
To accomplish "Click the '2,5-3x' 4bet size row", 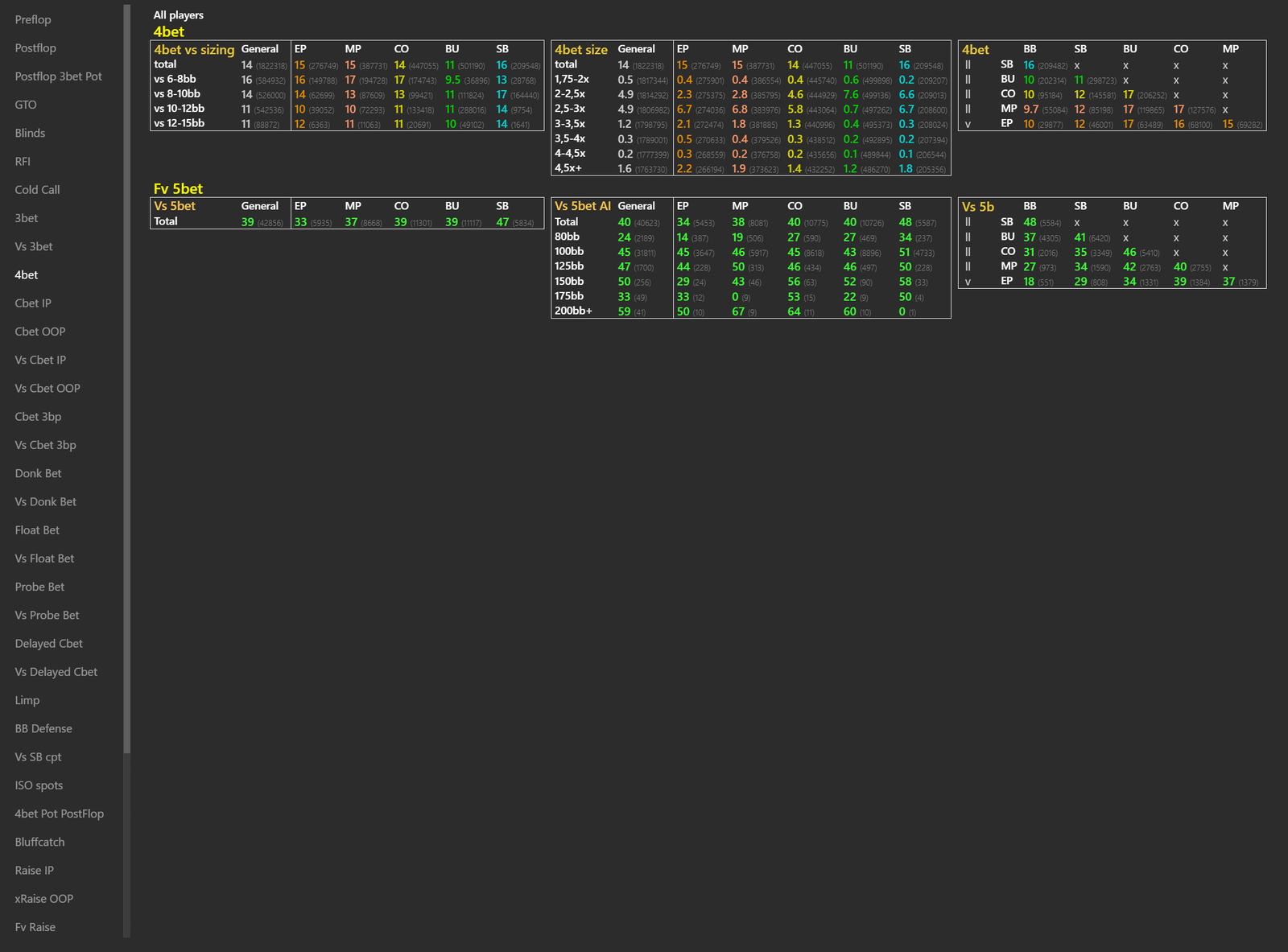I will coord(570,109).
